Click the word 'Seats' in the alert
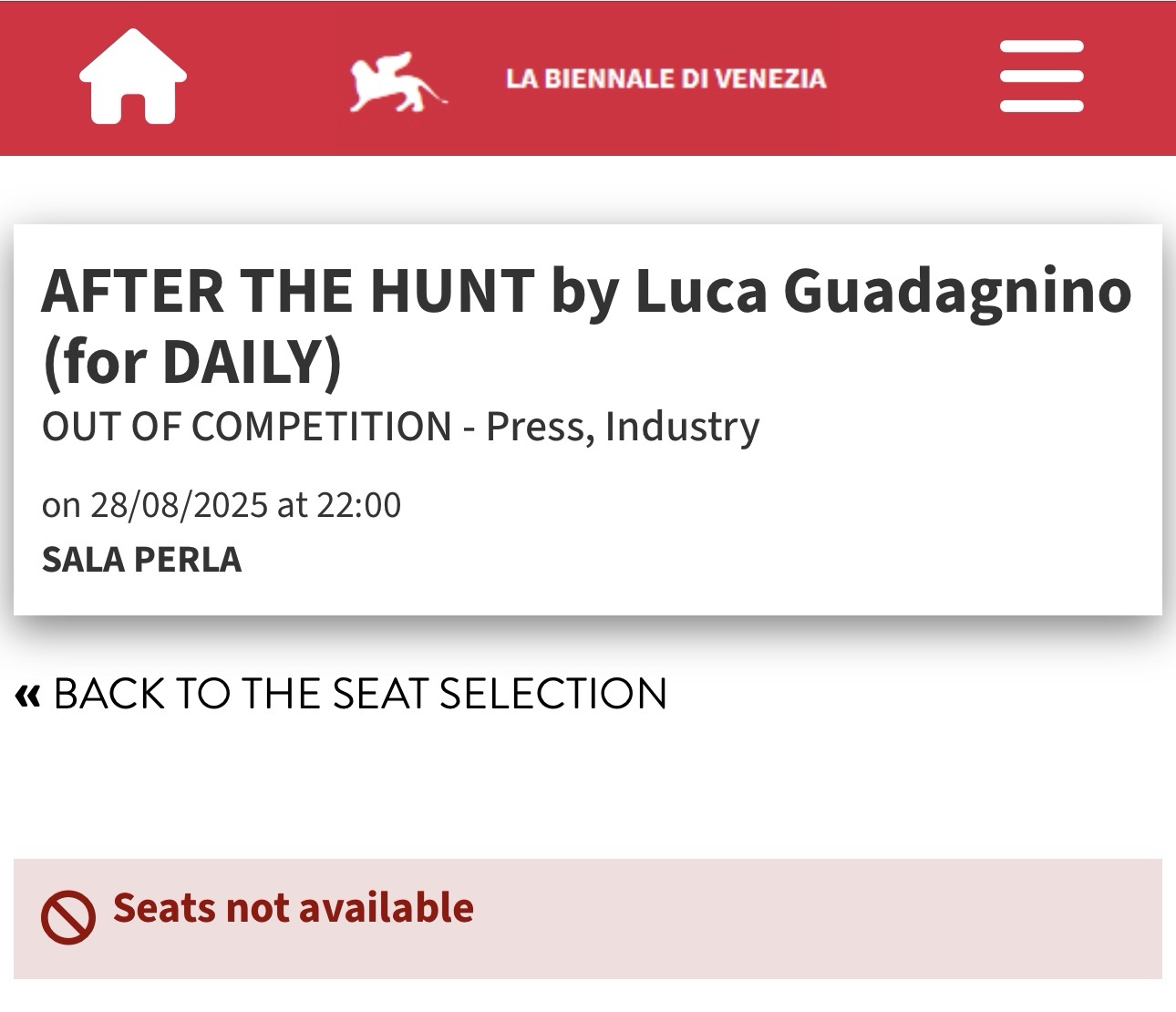1176x1012 pixels. 164,909
